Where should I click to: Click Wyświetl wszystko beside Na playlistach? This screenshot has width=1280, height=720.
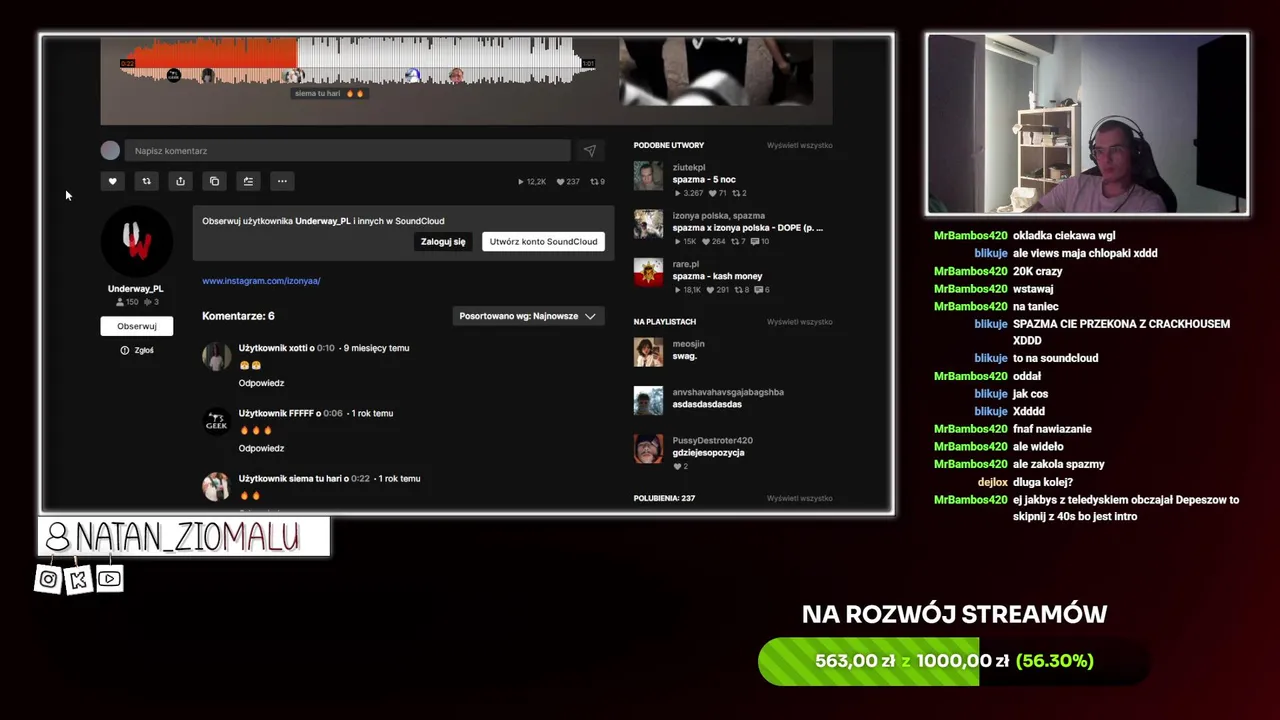(x=799, y=322)
